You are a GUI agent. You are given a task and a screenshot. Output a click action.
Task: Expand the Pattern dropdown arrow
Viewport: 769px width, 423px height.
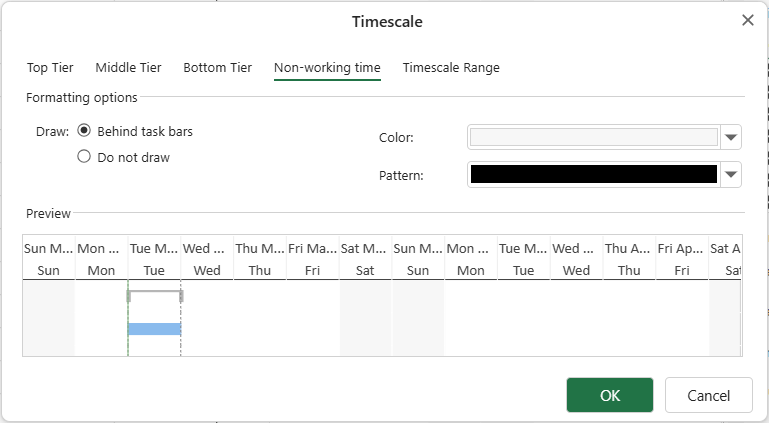[x=731, y=174]
